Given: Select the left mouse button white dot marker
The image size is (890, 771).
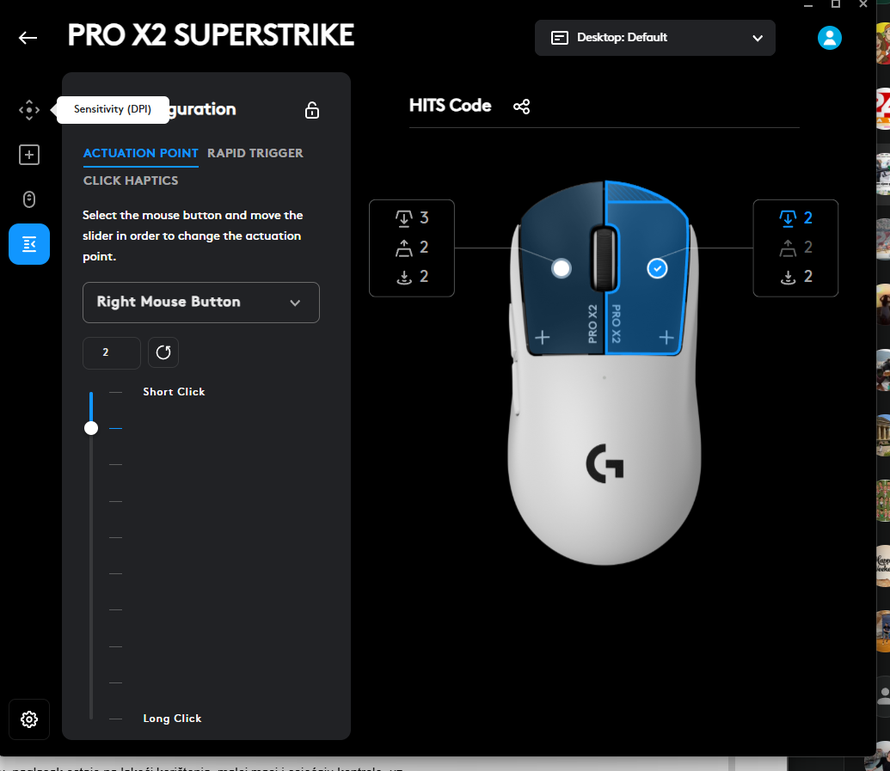Looking at the screenshot, I should (561, 268).
